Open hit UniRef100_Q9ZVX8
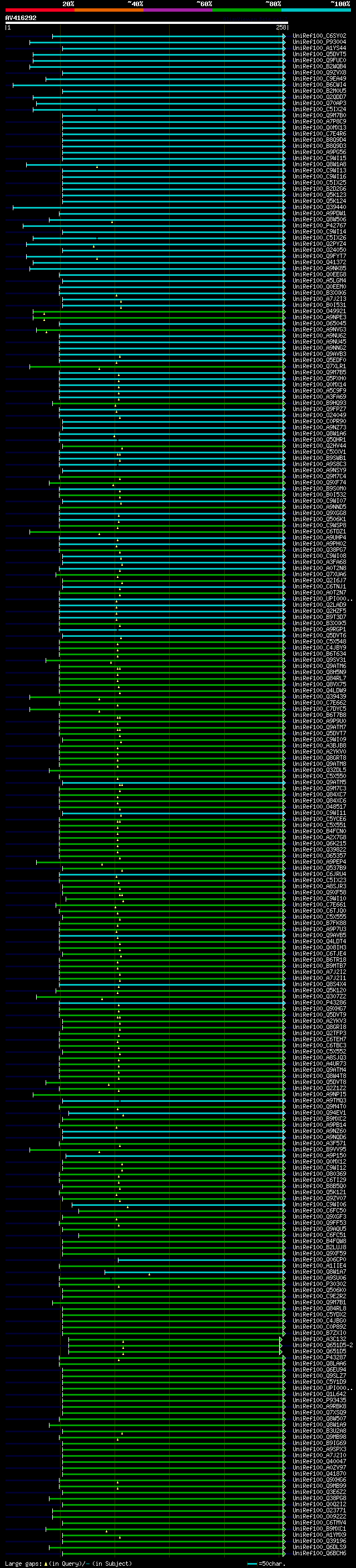The image size is (356, 1568). [x=319, y=72]
